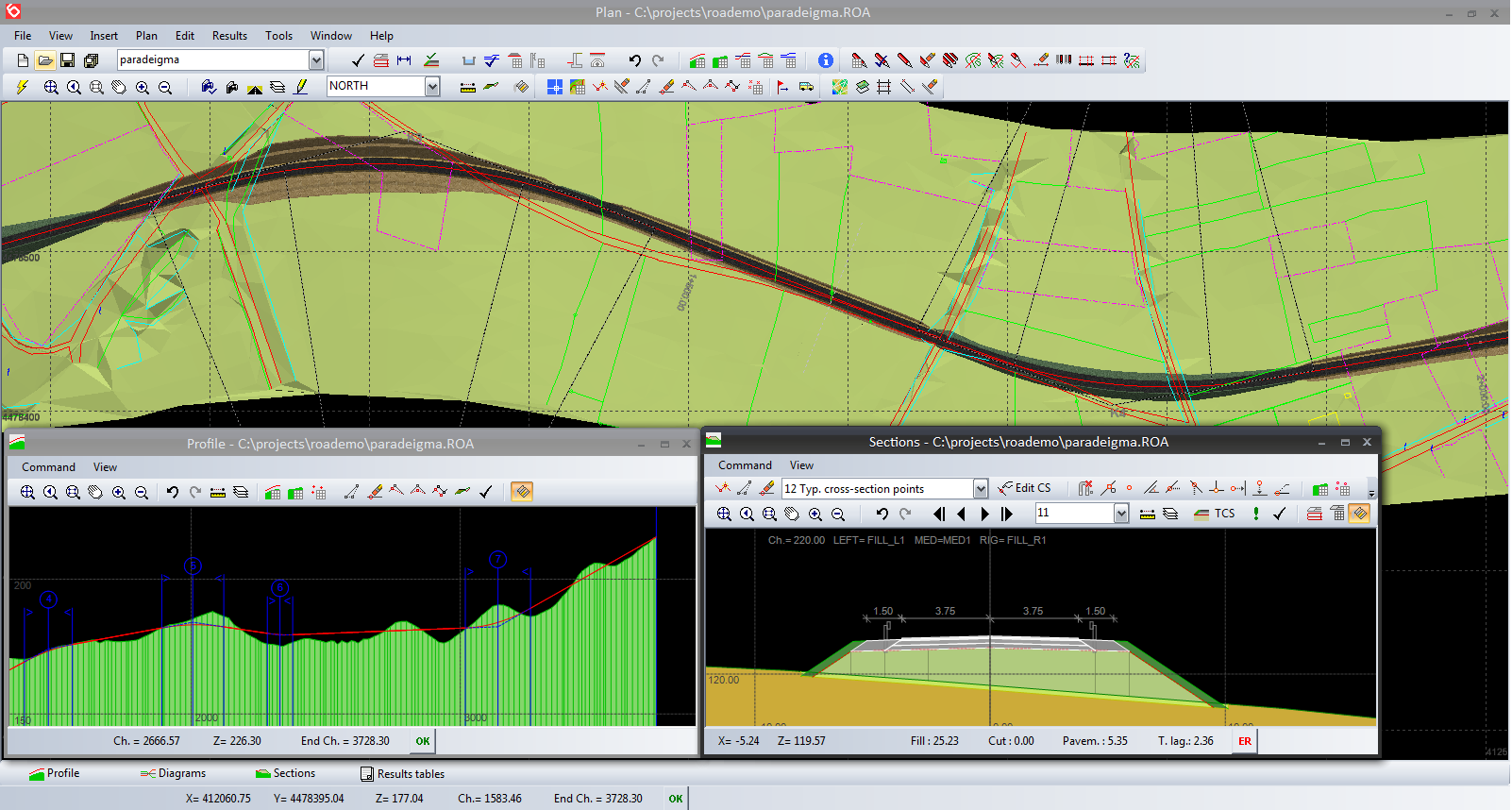This screenshot has width=1512, height=810.
Task: Click the Edit CS button
Action: 1025,488
